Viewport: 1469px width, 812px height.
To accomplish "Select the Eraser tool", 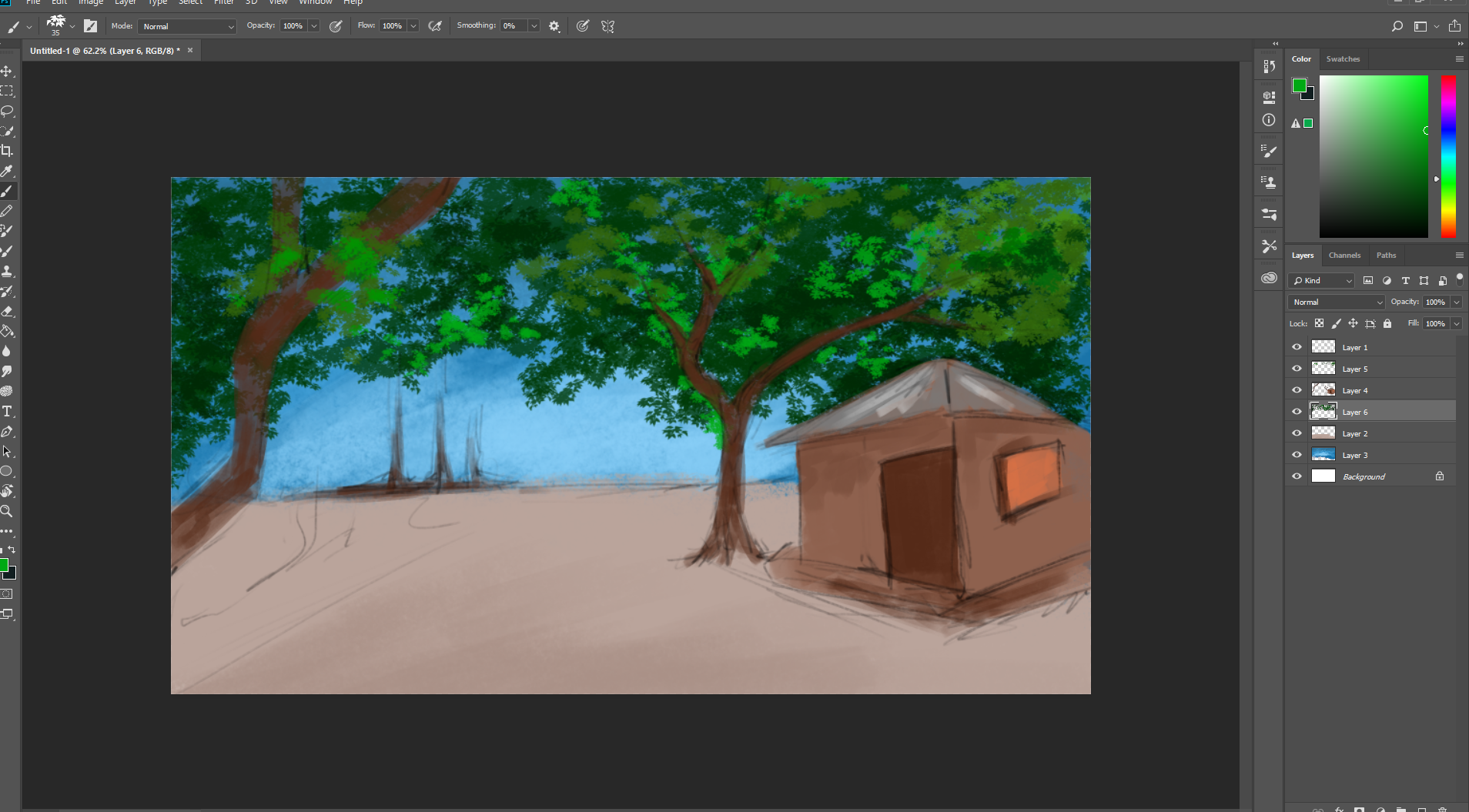I will pyautogui.click(x=7, y=311).
